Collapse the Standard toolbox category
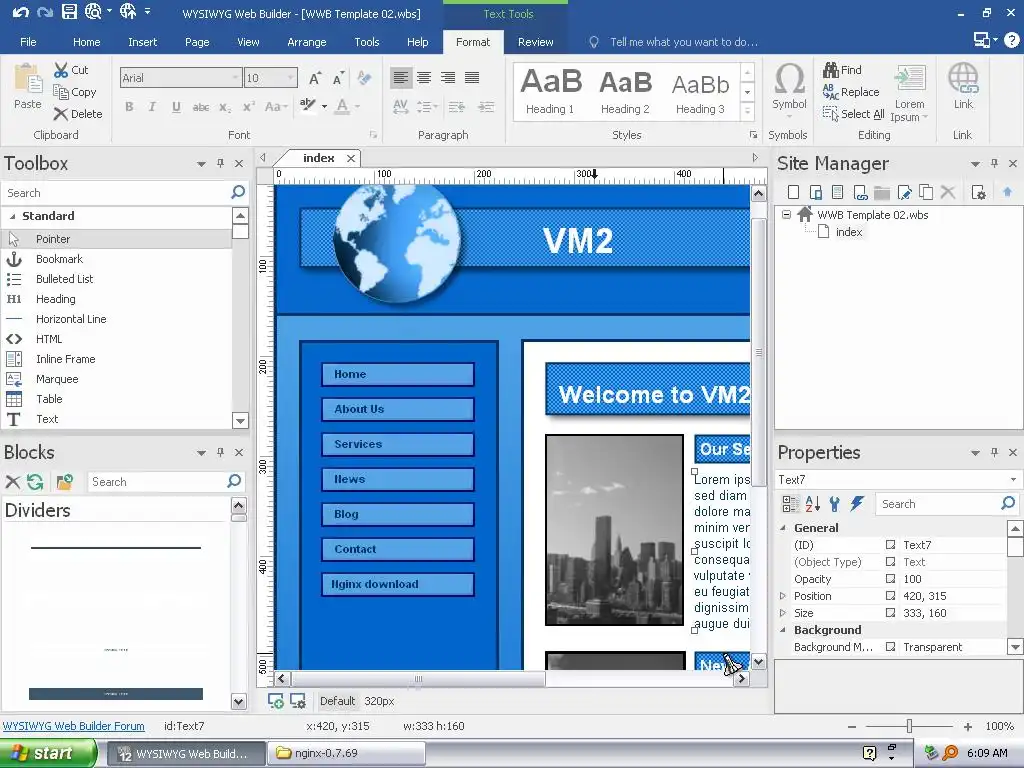1024x768 pixels. pyautogui.click(x=12, y=216)
